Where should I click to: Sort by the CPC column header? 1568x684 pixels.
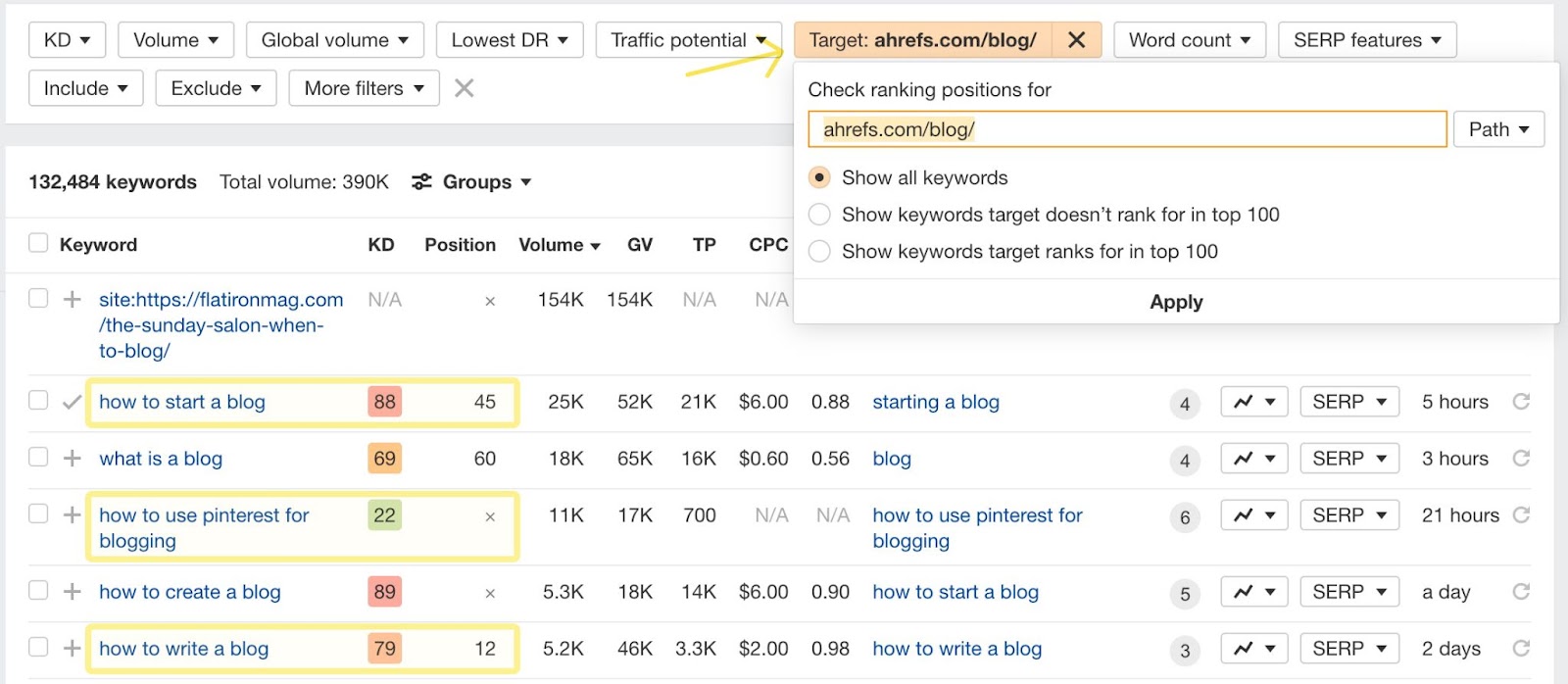point(768,245)
